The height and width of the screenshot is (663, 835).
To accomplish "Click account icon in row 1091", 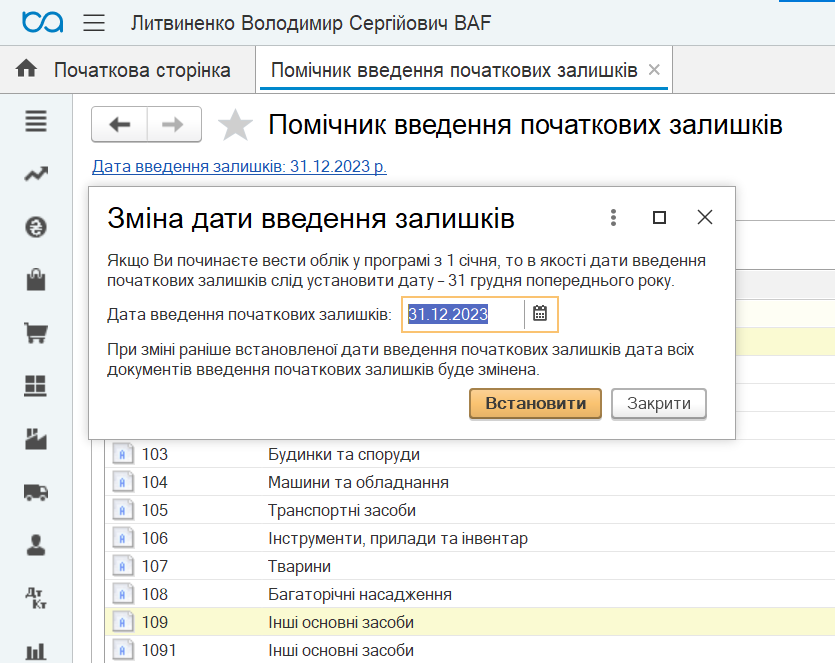I will coord(123,650).
